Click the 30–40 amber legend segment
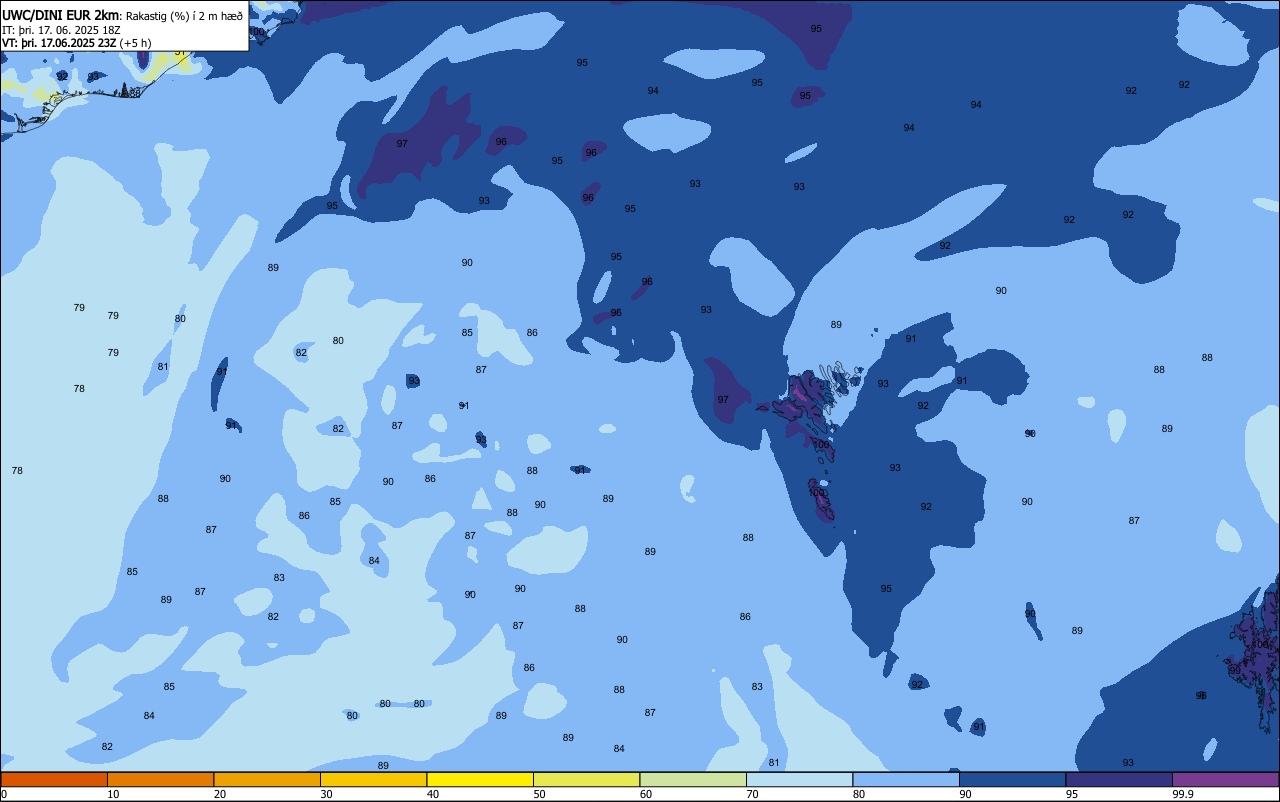Image resolution: width=1280 pixels, height=802 pixels. (373, 779)
